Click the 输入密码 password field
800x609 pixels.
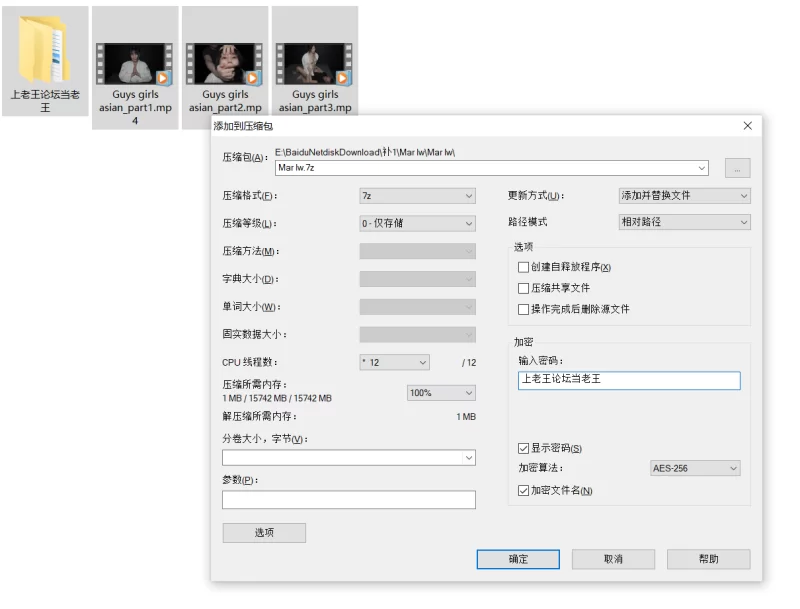629,380
